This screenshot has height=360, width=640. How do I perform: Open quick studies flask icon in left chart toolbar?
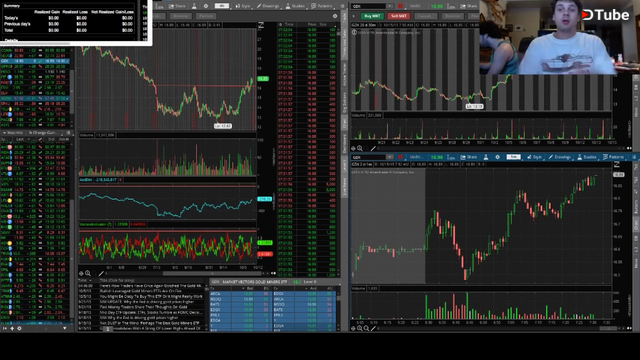194,6
